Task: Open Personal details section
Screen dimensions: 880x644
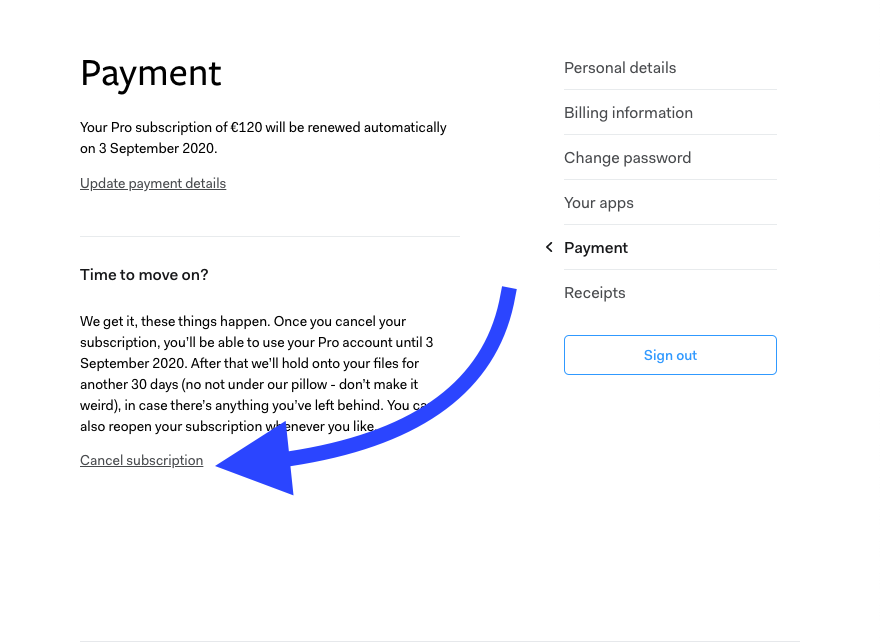Action: click(620, 68)
